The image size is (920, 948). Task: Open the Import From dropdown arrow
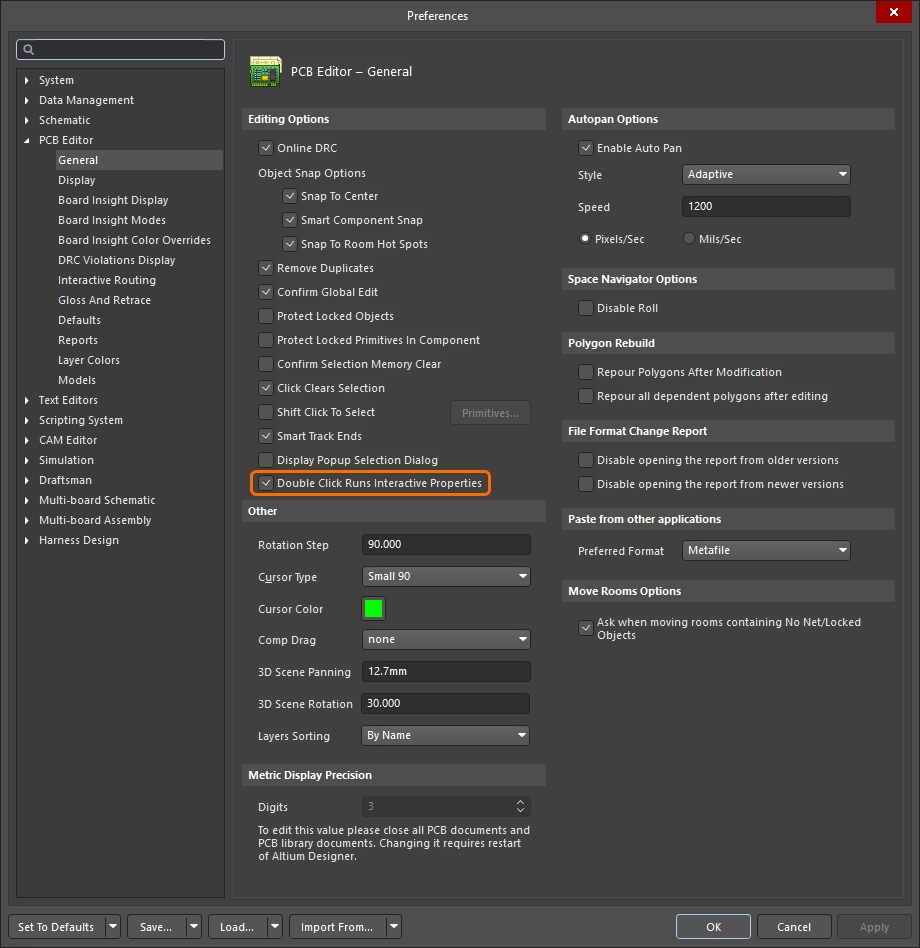point(394,926)
